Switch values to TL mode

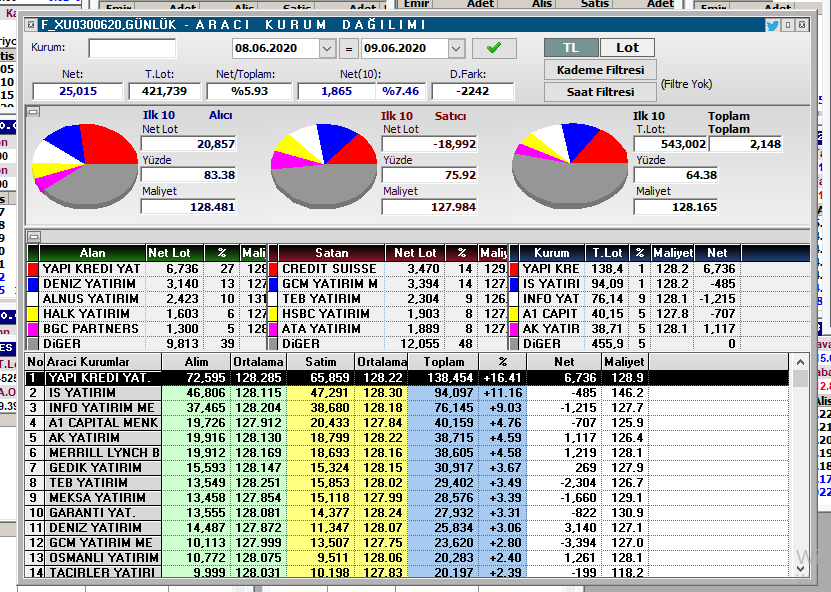[x=571, y=48]
